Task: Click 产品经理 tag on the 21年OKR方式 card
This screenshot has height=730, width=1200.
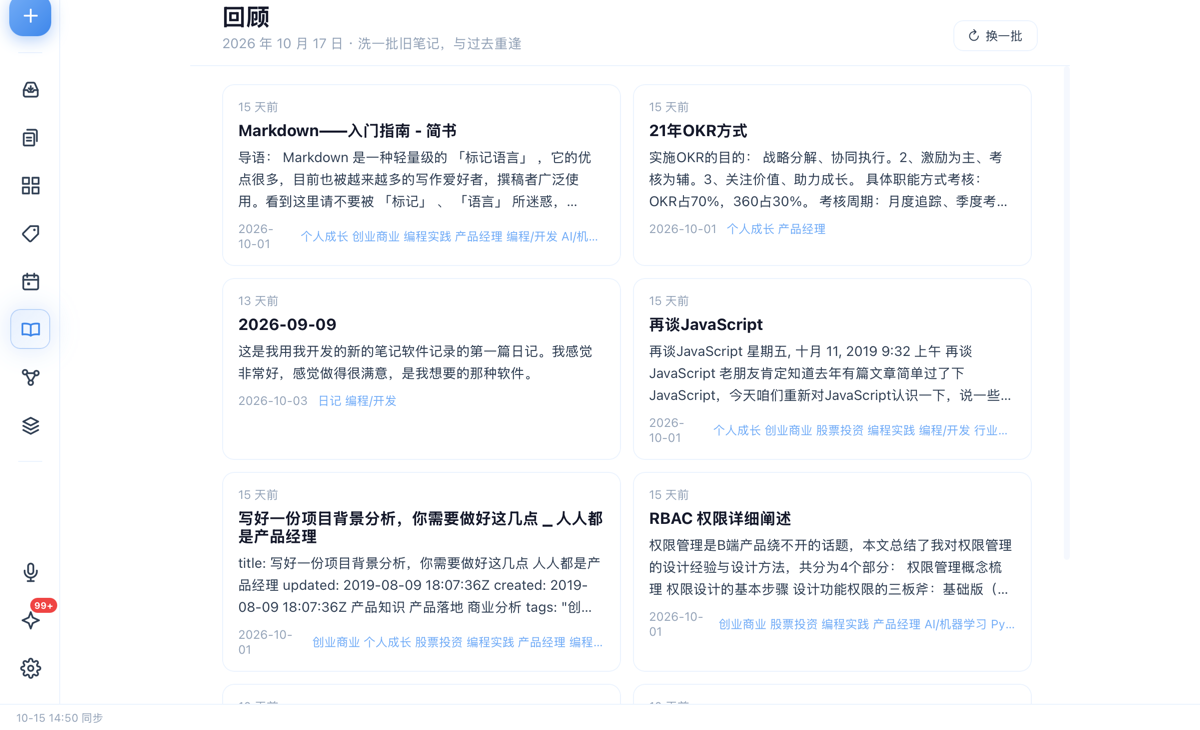Action: tap(802, 229)
